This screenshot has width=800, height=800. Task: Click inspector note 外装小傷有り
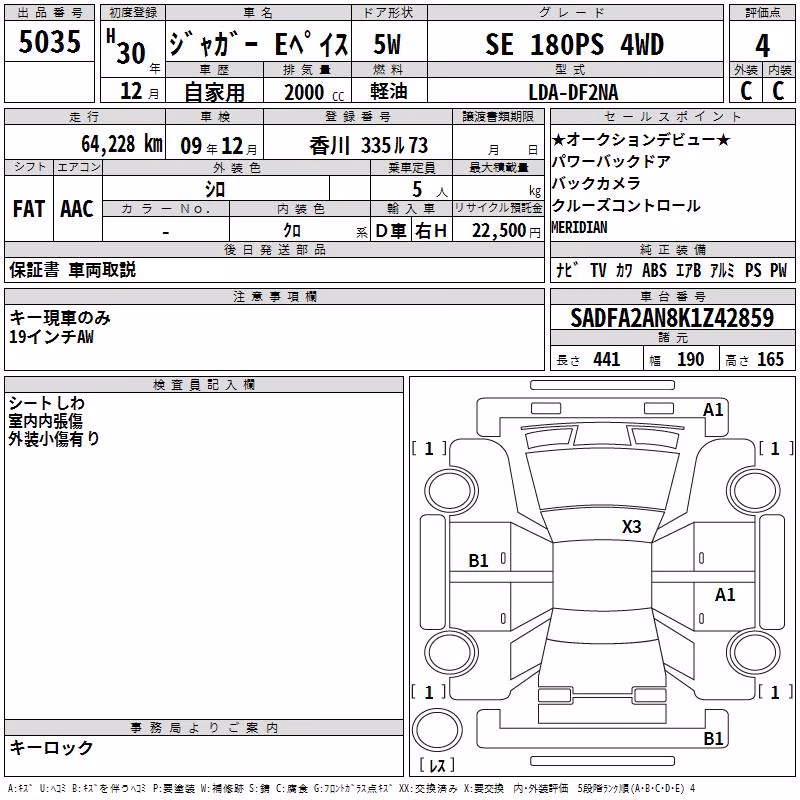(x=54, y=439)
